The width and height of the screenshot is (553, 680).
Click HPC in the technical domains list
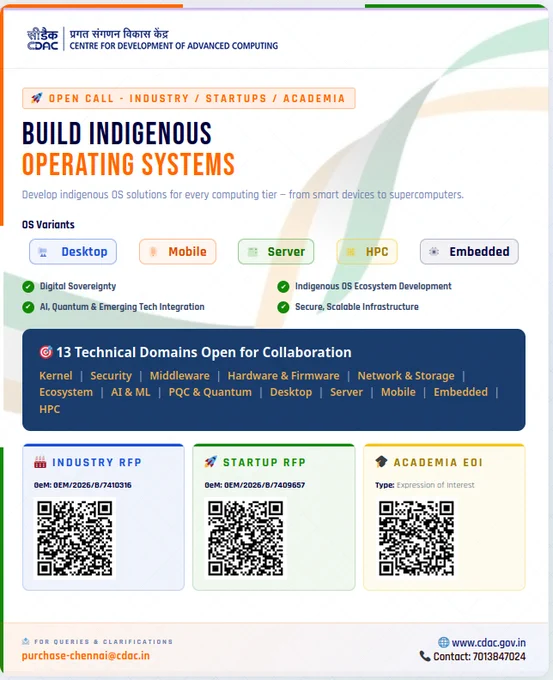point(49,409)
